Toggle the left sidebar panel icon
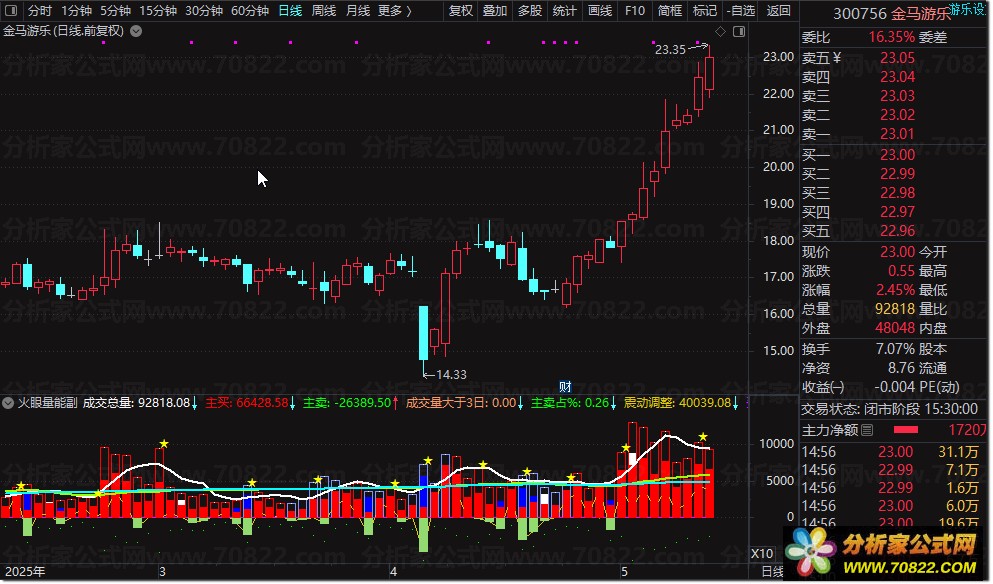The image size is (993, 584). point(11,10)
